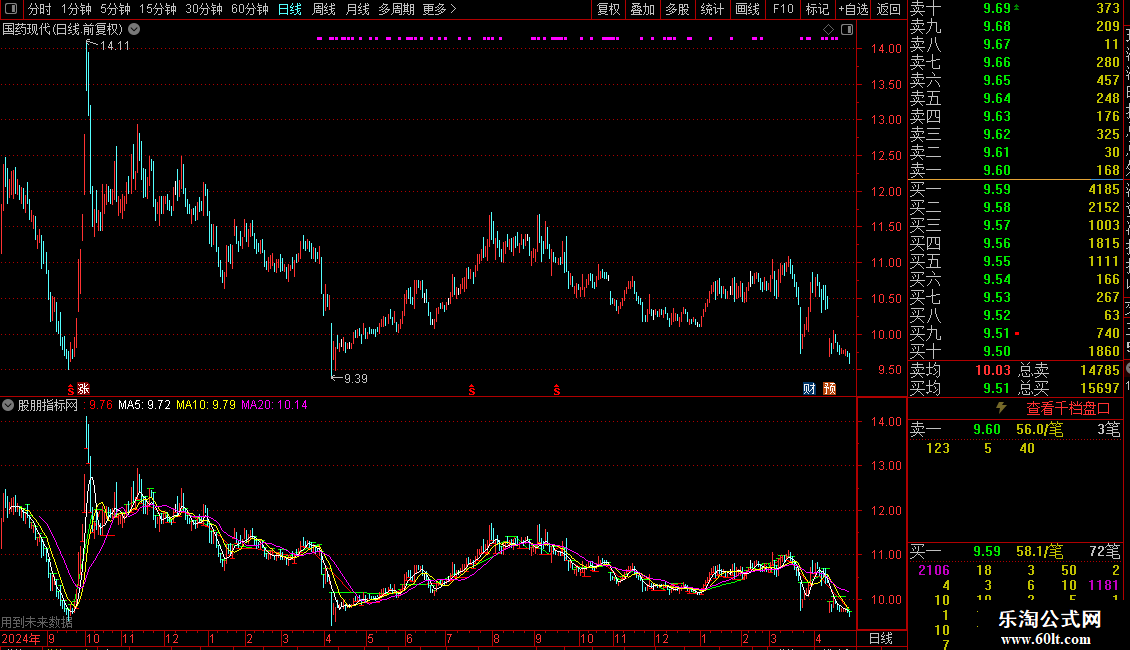Click the red 涨 marker icon
Viewport: 1130px width, 650px height.
pos(84,388)
